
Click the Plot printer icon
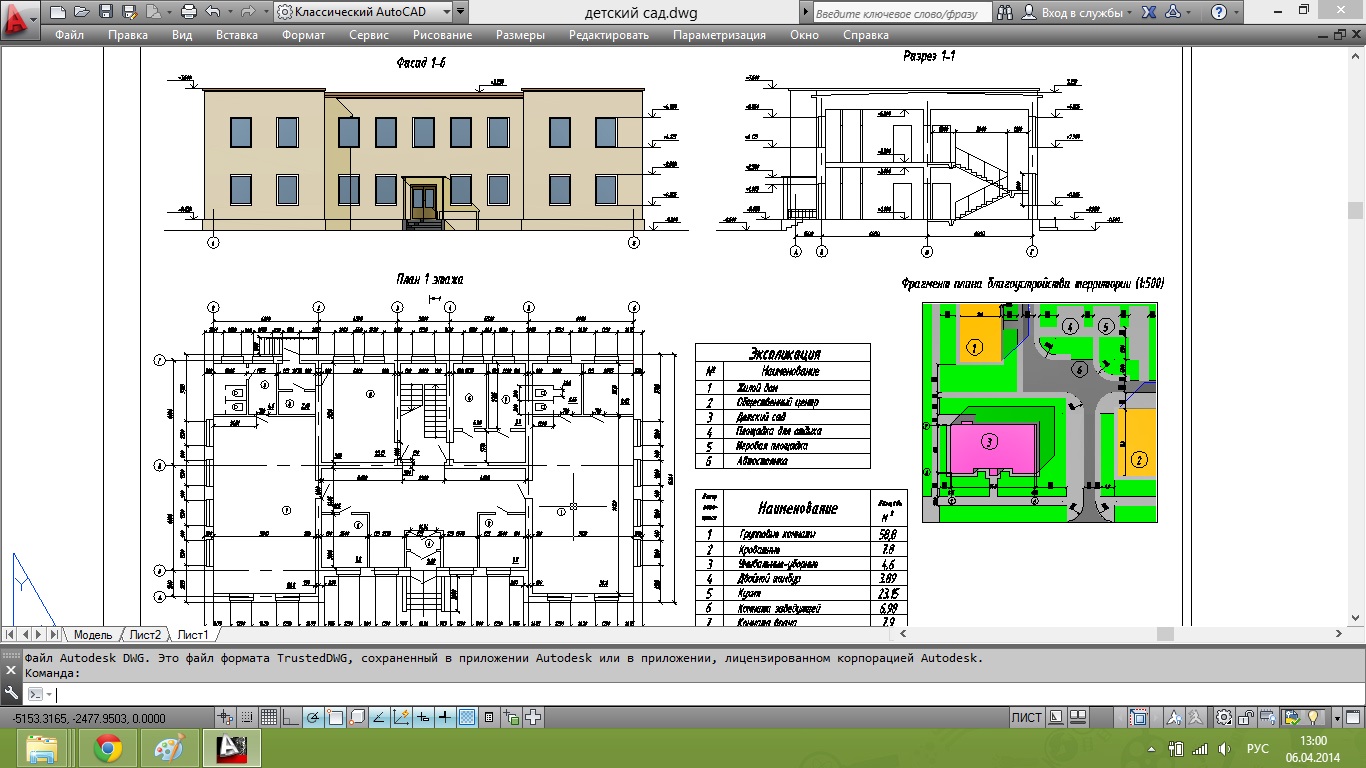[189, 12]
